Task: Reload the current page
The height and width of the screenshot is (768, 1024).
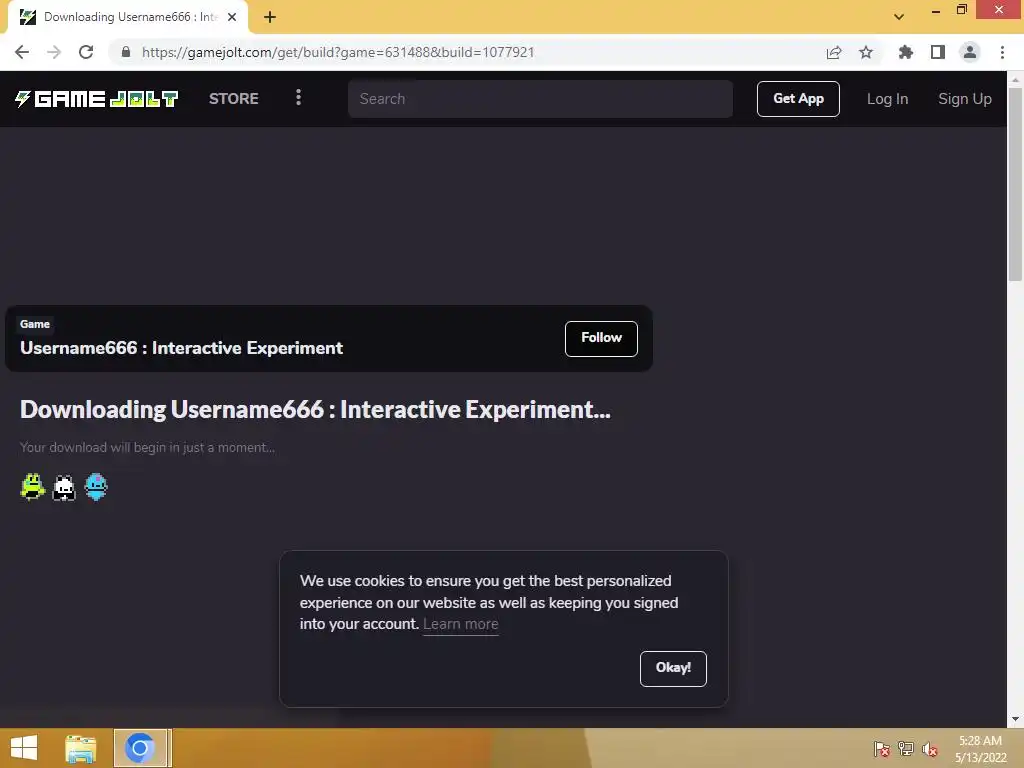Action: (x=86, y=52)
